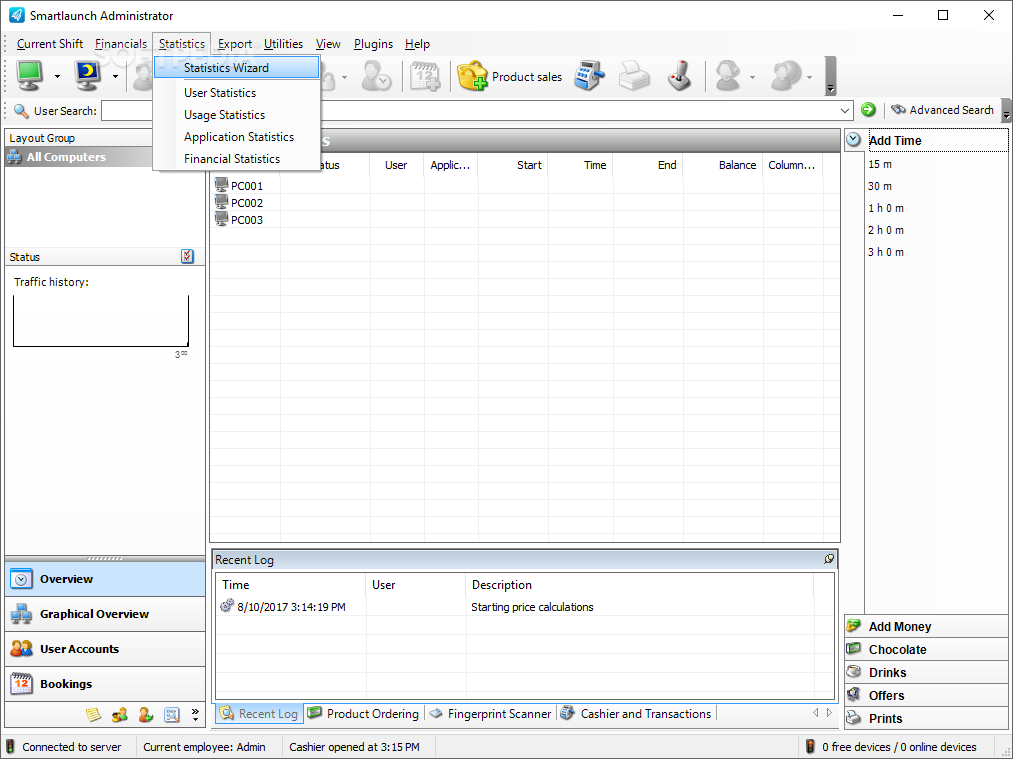Click the user-with-green-arrow icon in navigation strip
Screen dimensions: 1013x759
pyautogui.click(x=145, y=714)
